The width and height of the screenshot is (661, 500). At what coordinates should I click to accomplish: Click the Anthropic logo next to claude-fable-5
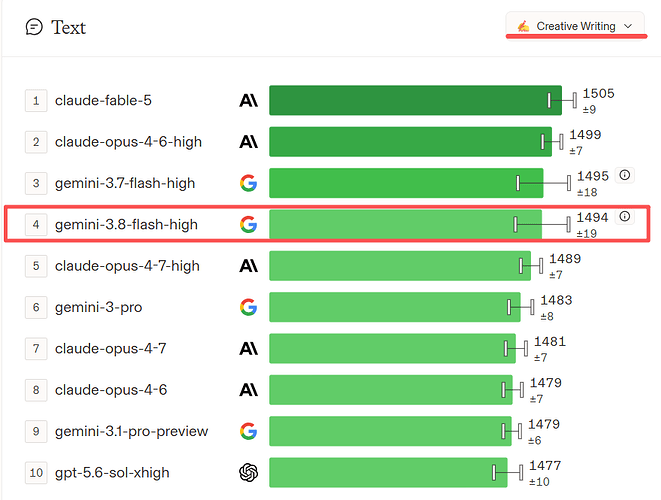pos(248,101)
